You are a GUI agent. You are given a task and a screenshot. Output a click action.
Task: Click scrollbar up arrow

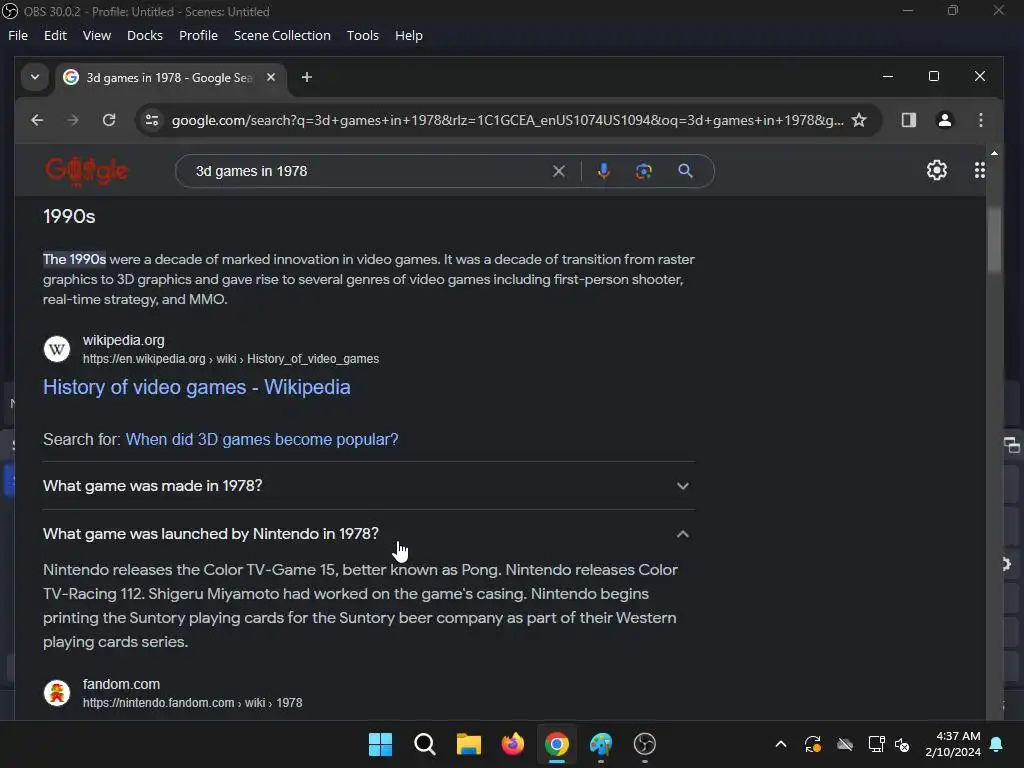pyautogui.click(x=994, y=153)
